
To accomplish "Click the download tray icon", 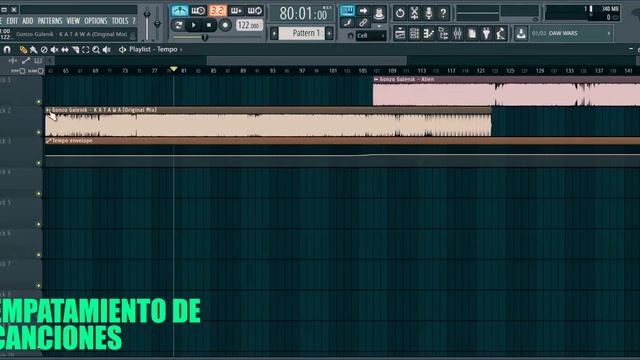I will [x=521, y=33].
